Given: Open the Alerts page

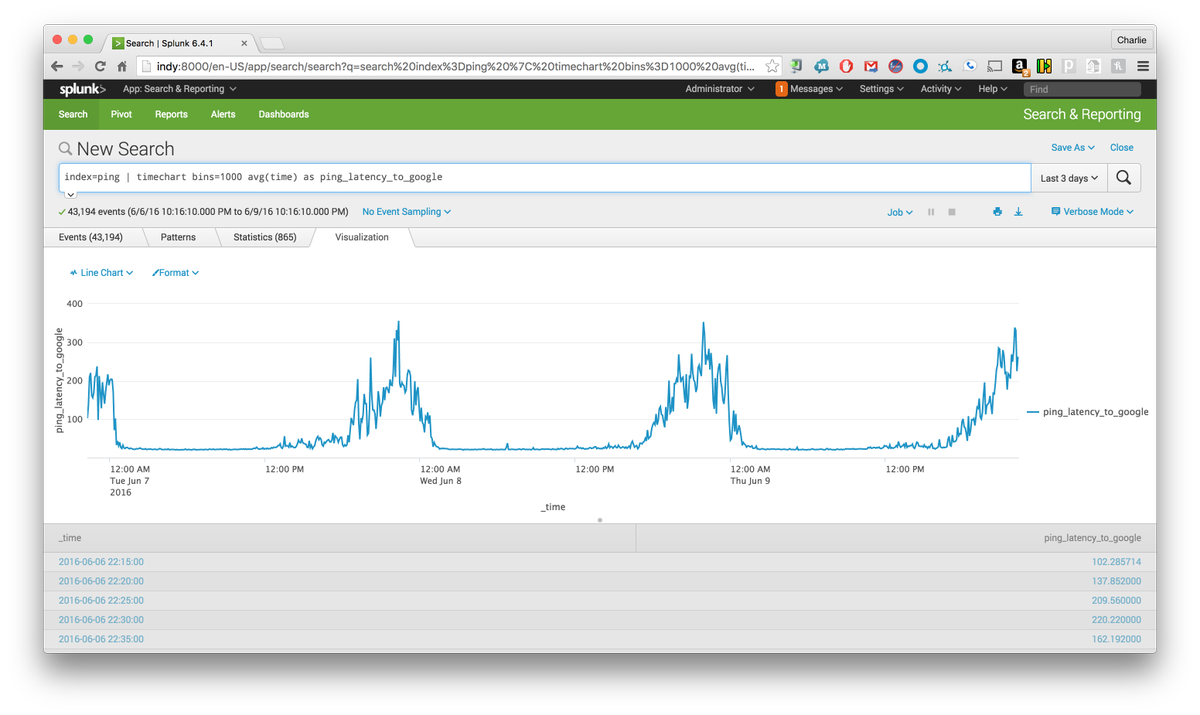Looking at the screenshot, I should [x=223, y=114].
